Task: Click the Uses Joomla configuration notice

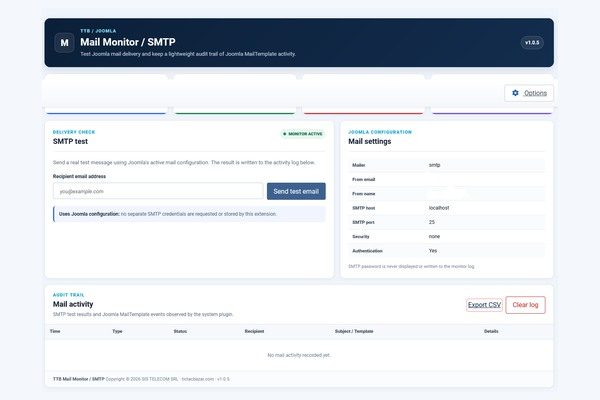Action: (189, 214)
